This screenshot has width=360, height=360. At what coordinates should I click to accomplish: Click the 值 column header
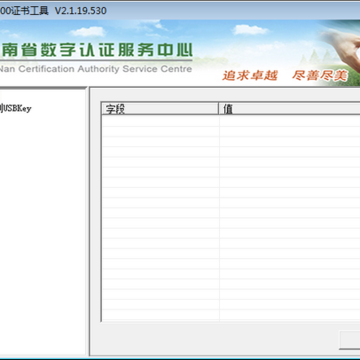pyautogui.click(x=289, y=109)
